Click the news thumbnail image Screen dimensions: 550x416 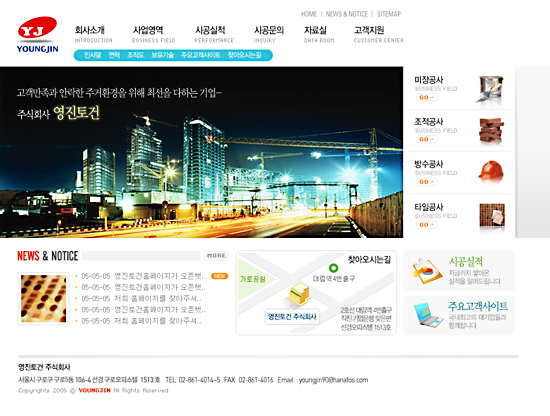click(43, 298)
